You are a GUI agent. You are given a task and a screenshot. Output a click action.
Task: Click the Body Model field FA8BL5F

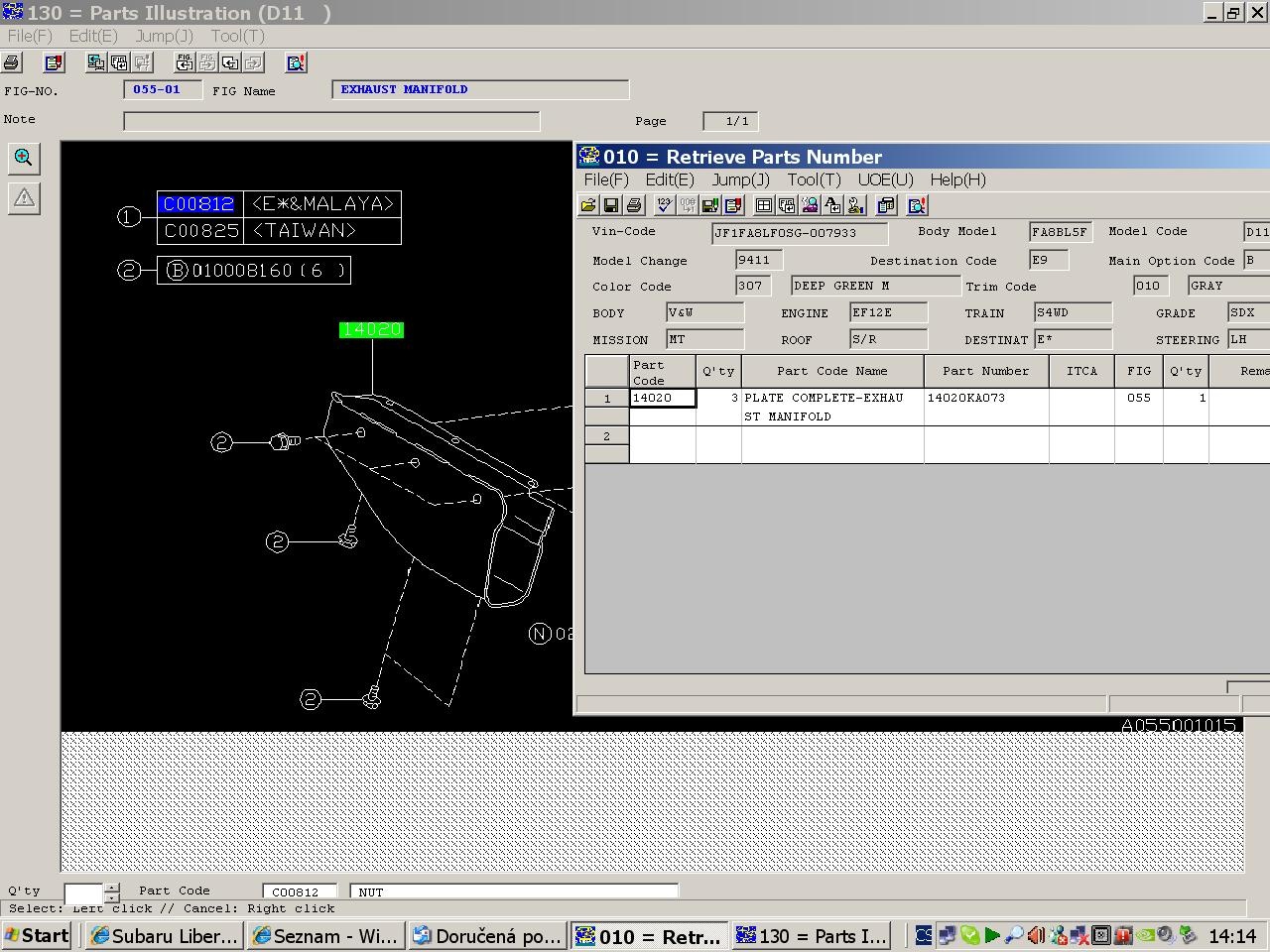point(1061,232)
